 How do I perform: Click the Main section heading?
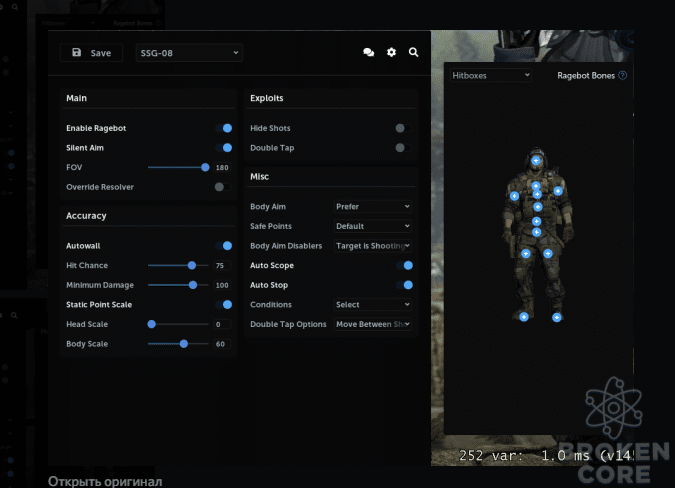[77, 98]
